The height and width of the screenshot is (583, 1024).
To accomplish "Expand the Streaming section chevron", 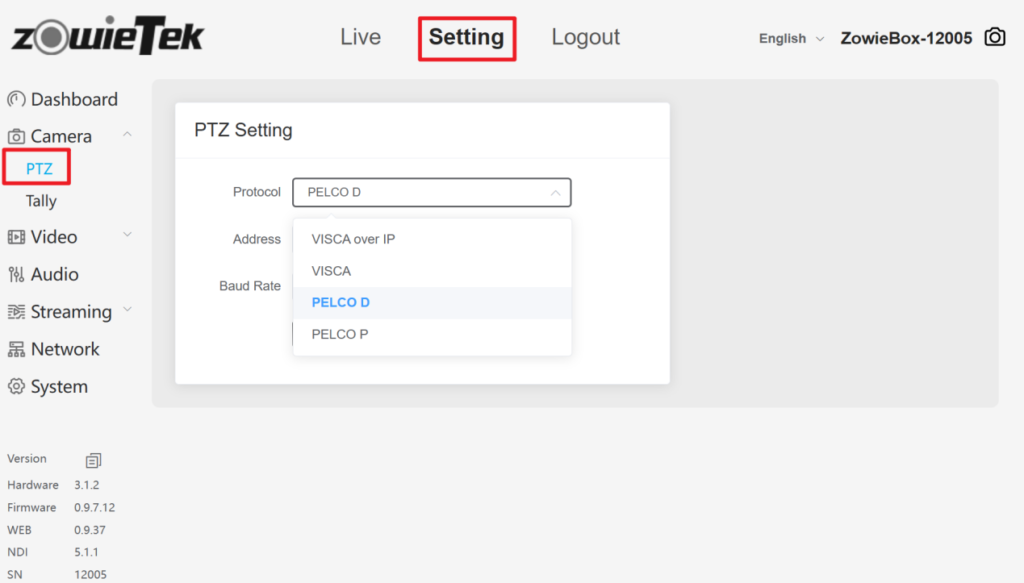I will click(x=127, y=310).
